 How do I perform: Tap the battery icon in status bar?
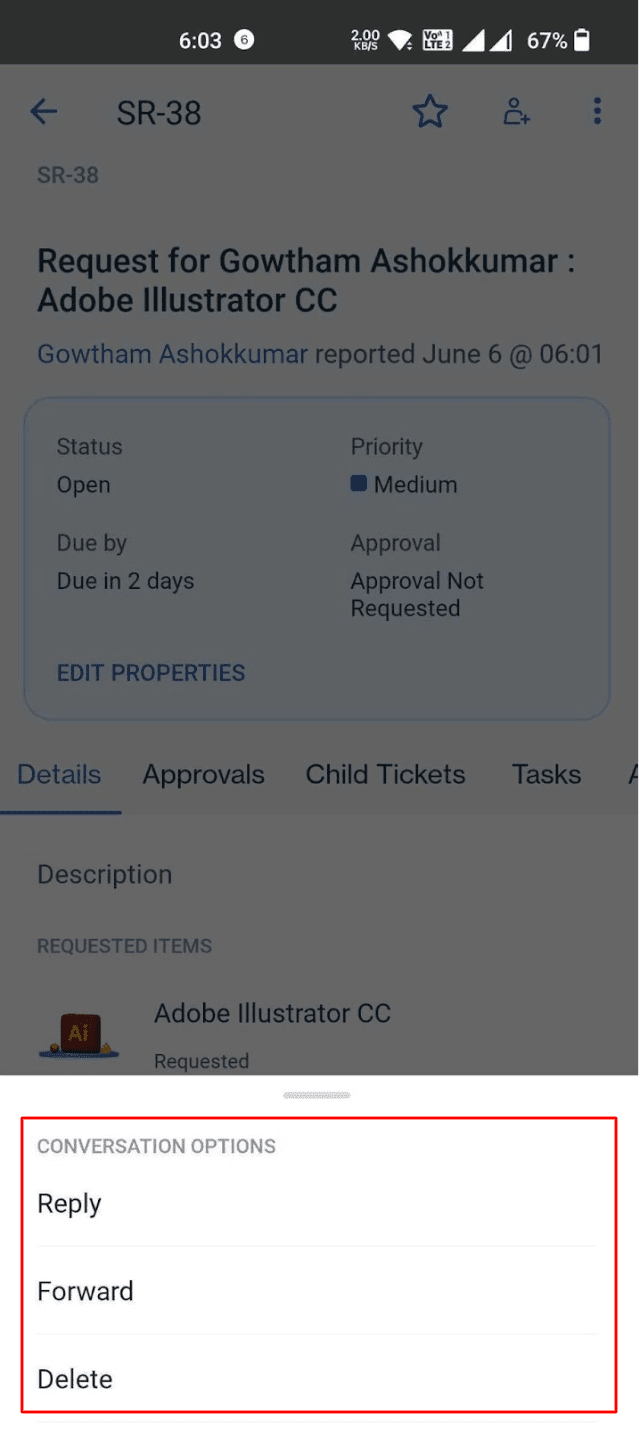582,40
